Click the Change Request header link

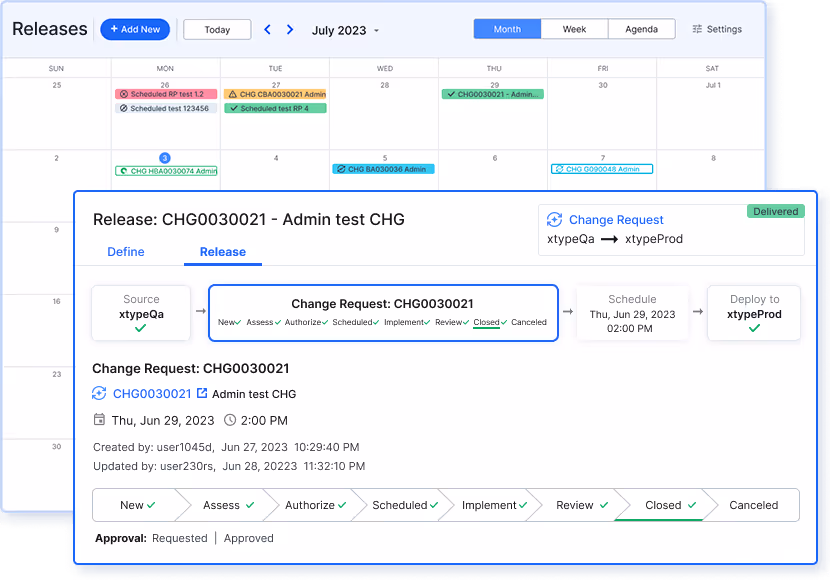[x=616, y=220]
